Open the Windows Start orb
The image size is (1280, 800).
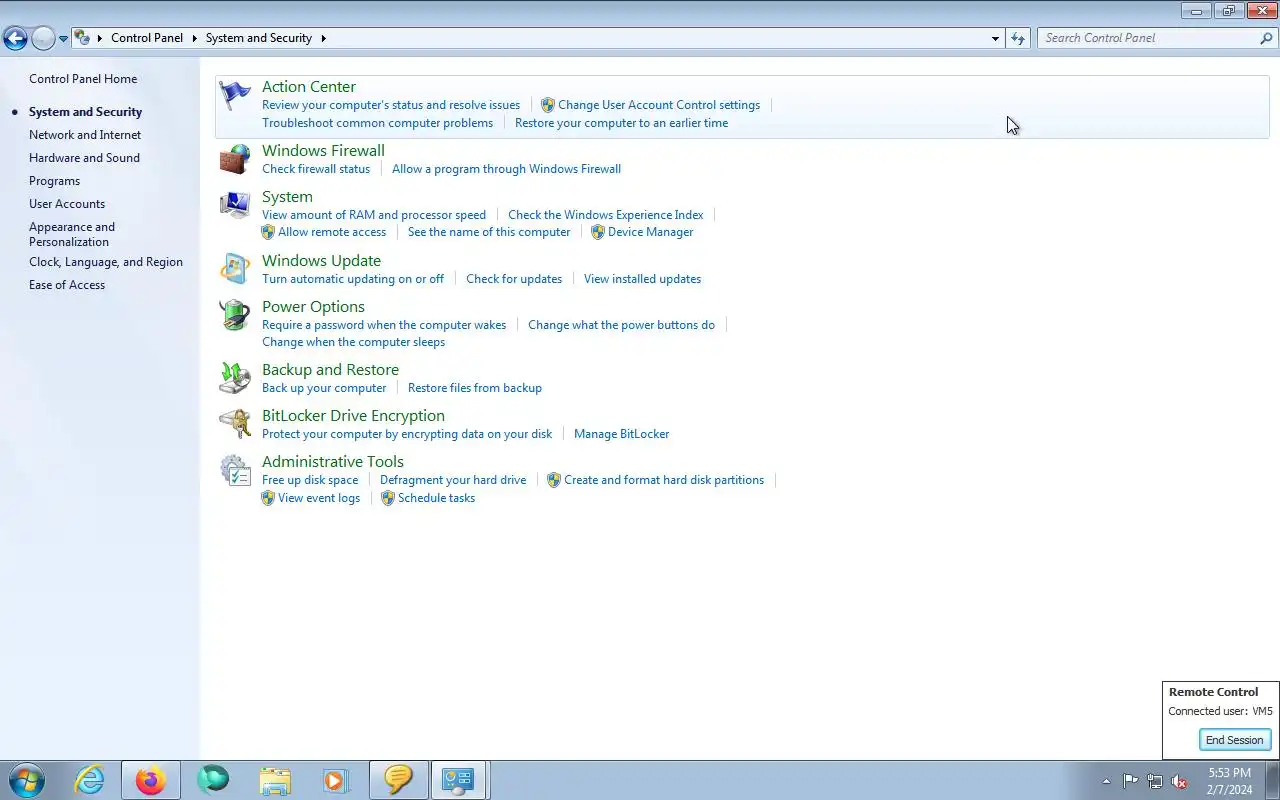[27, 780]
